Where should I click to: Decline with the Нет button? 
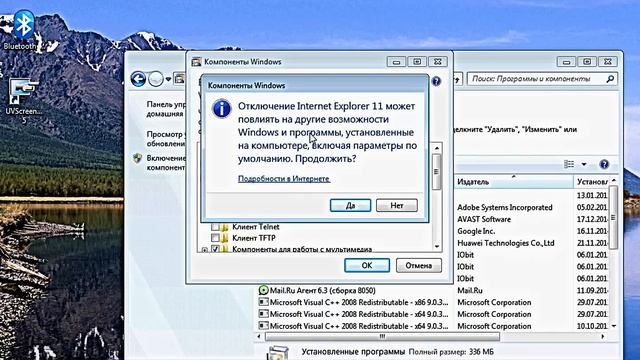point(397,205)
